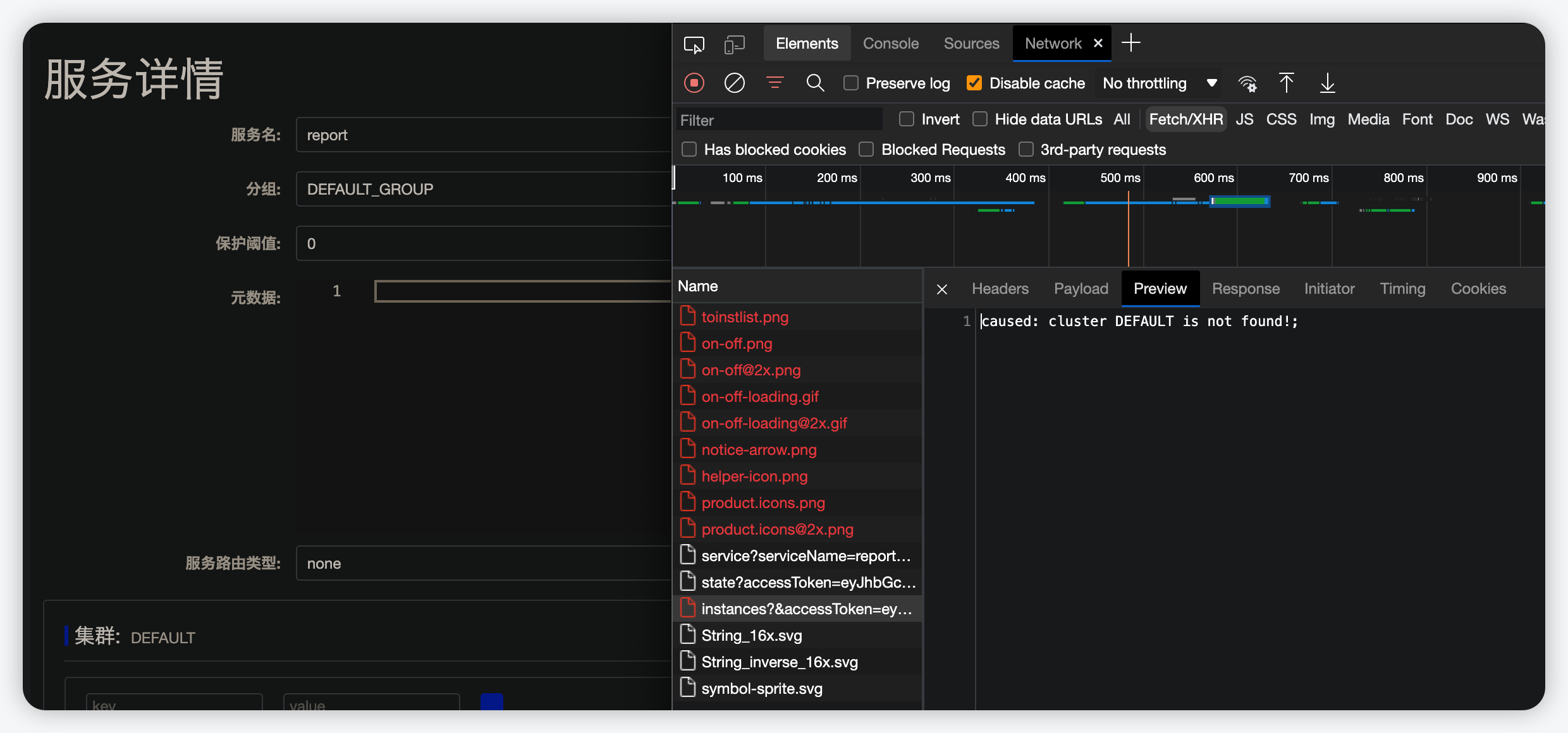Select the String_16x.svg request

pos(797,635)
